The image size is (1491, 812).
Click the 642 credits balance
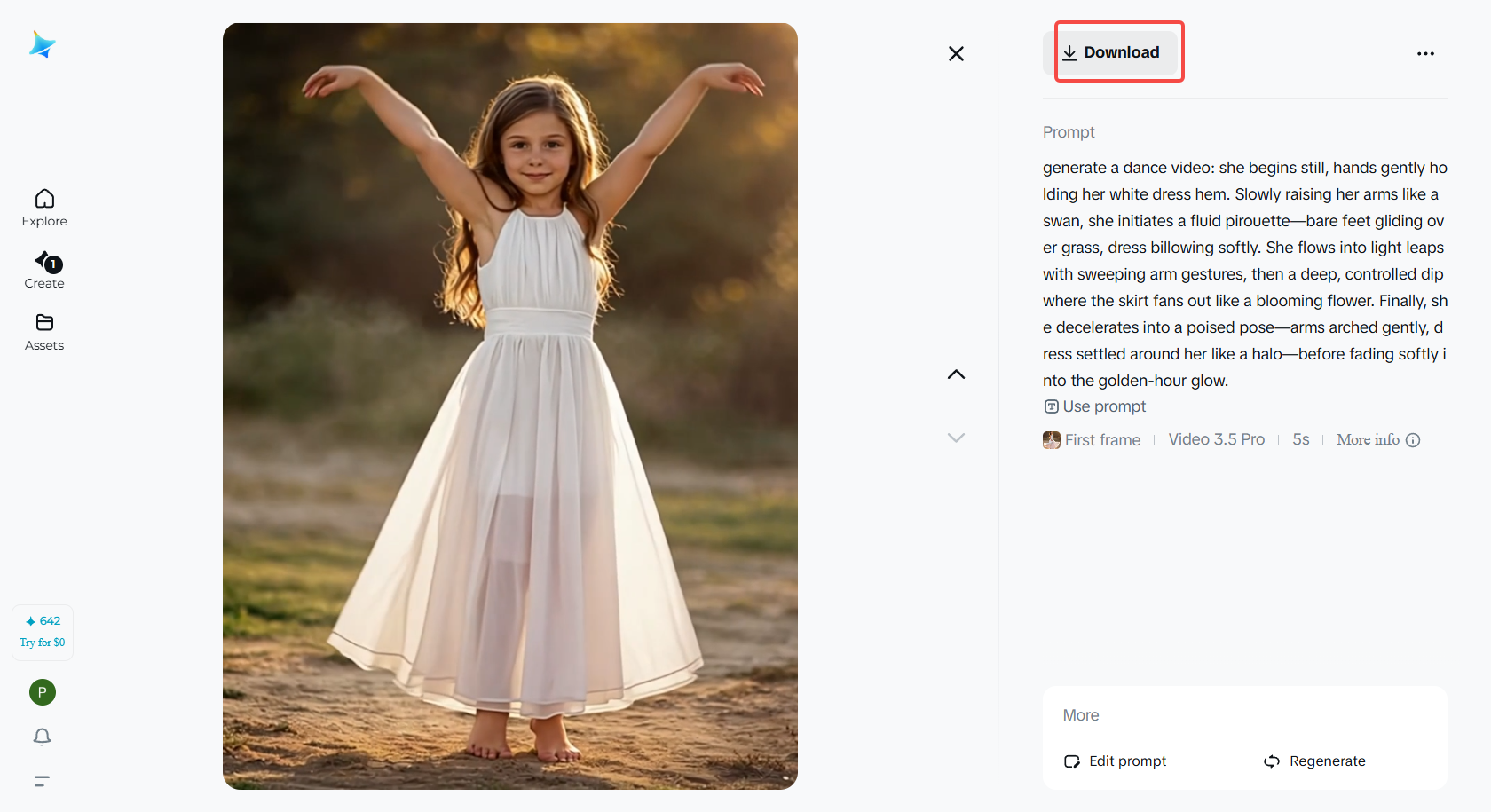click(x=43, y=621)
